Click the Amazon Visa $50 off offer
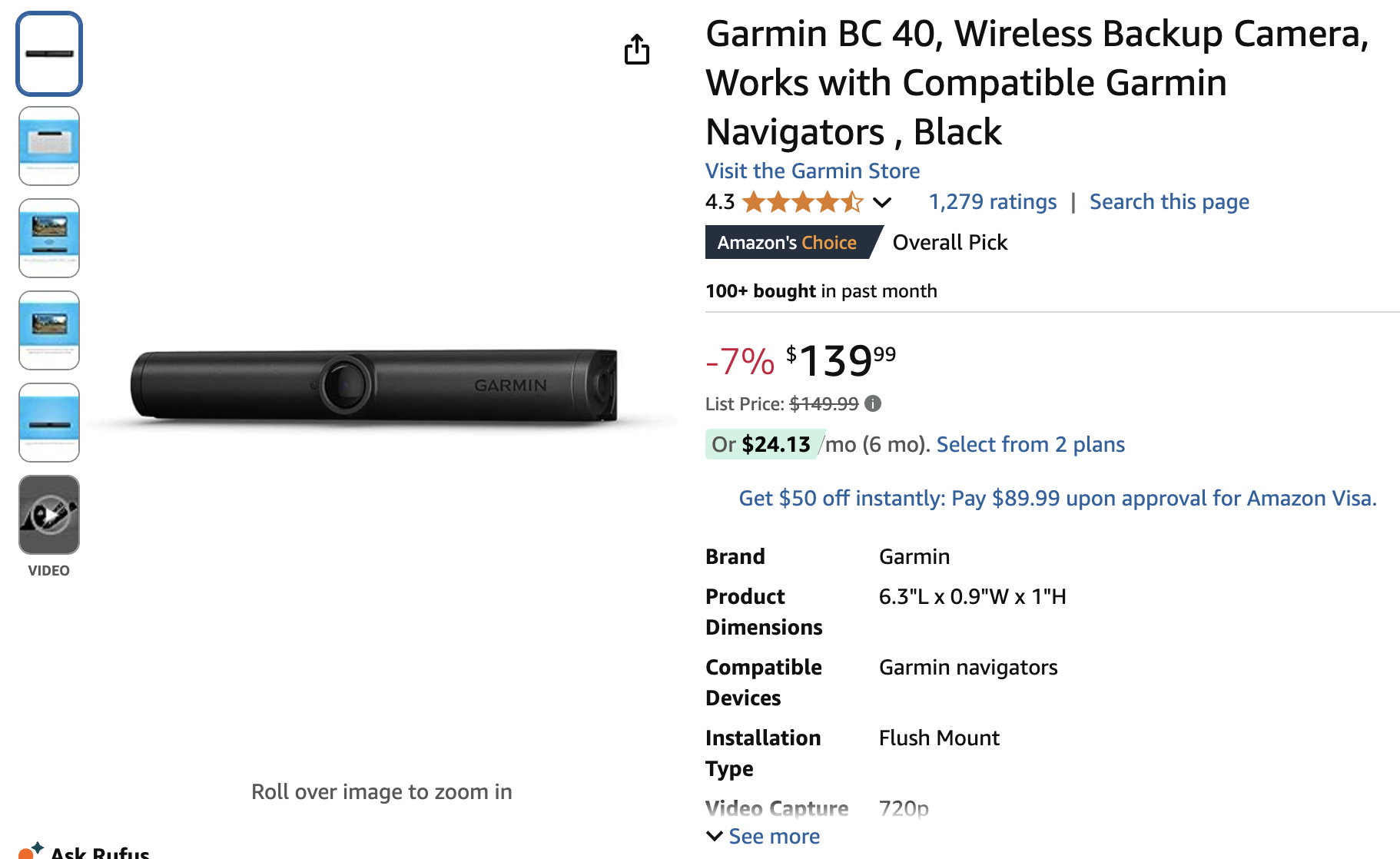Screen dimensions: 1400x859 pyautogui.click(x=1057, y=498)
